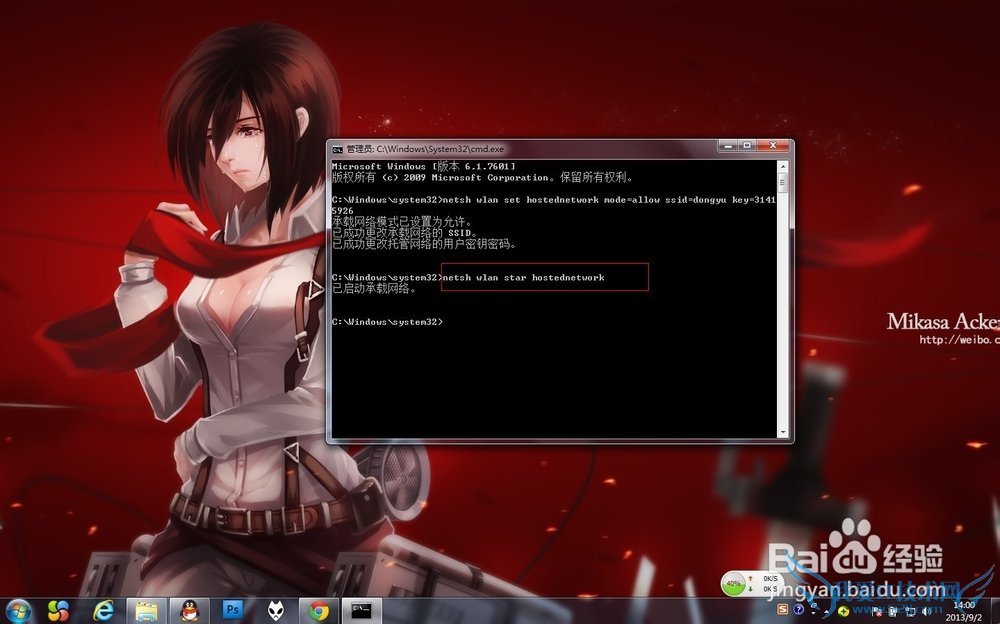The height and width of the screenshot is (624, 1000).
Task: Open Windows Explorer folder in taskbar
Action: (x=145, y=611)
